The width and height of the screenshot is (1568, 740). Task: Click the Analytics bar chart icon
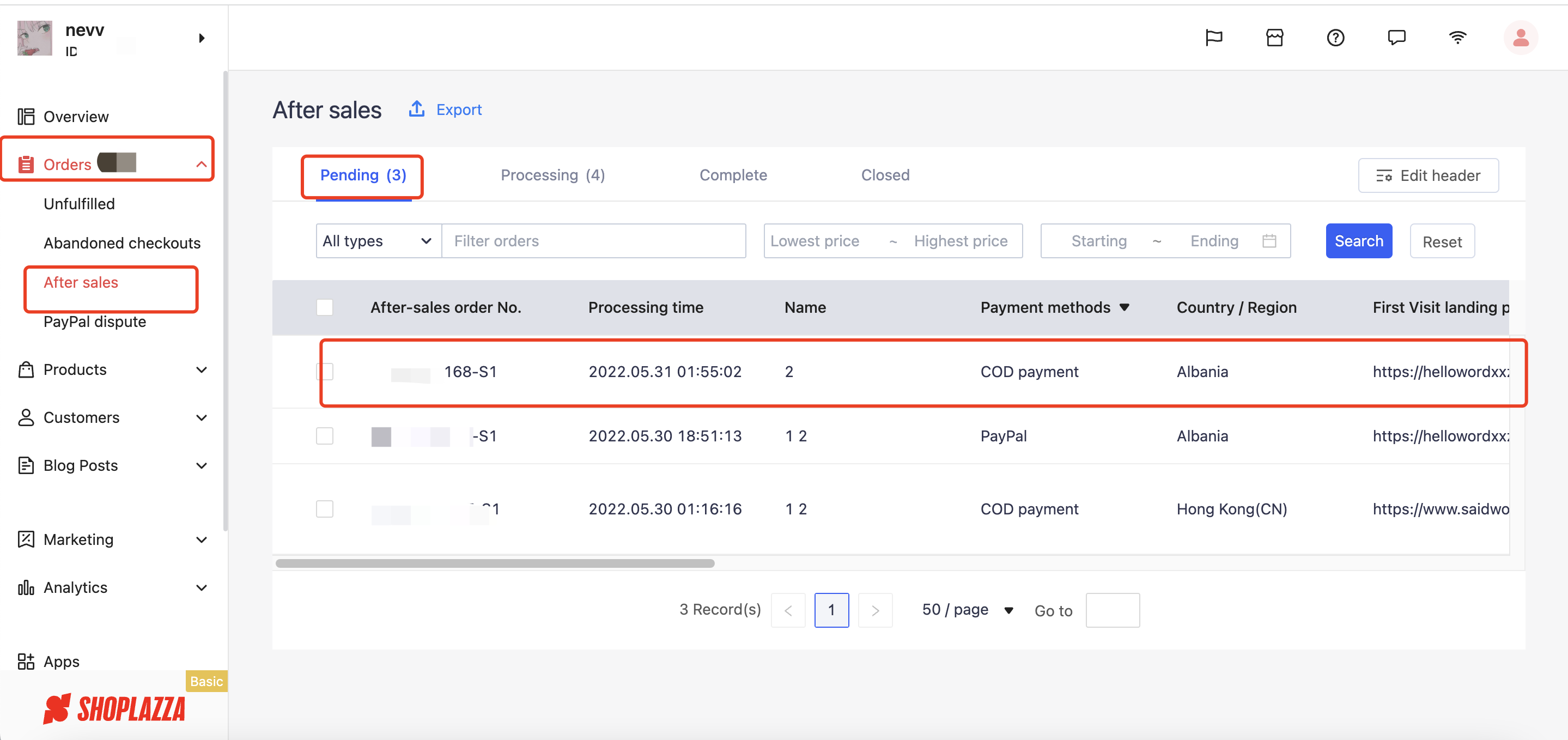[26, 588]
